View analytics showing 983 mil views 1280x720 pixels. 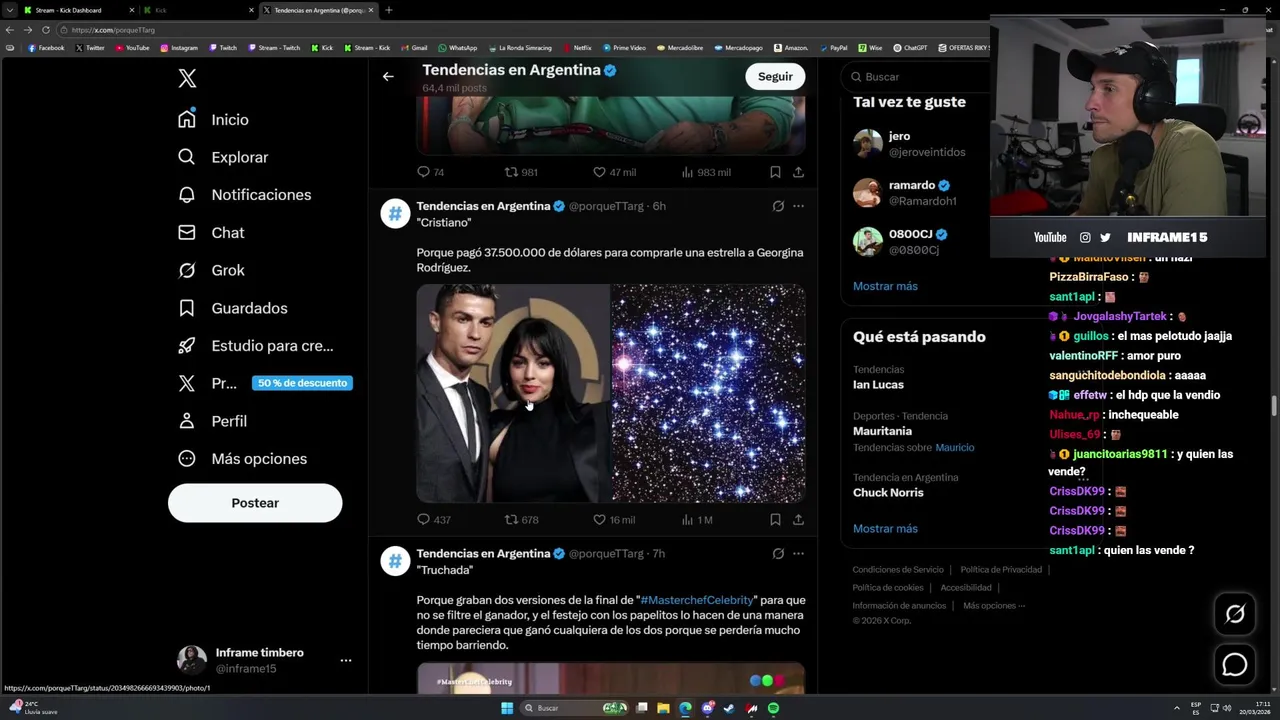pos(705,172)
